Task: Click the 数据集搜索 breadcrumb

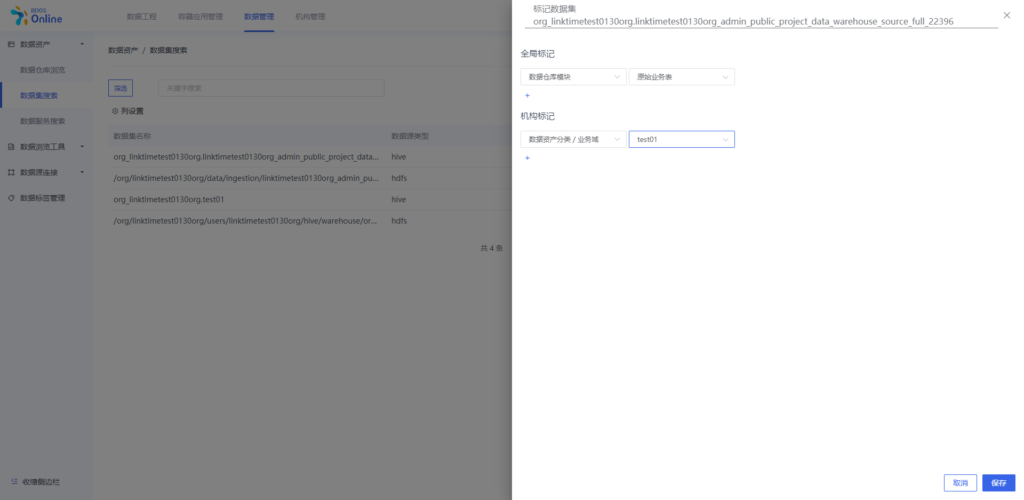Action: (168, 50)
